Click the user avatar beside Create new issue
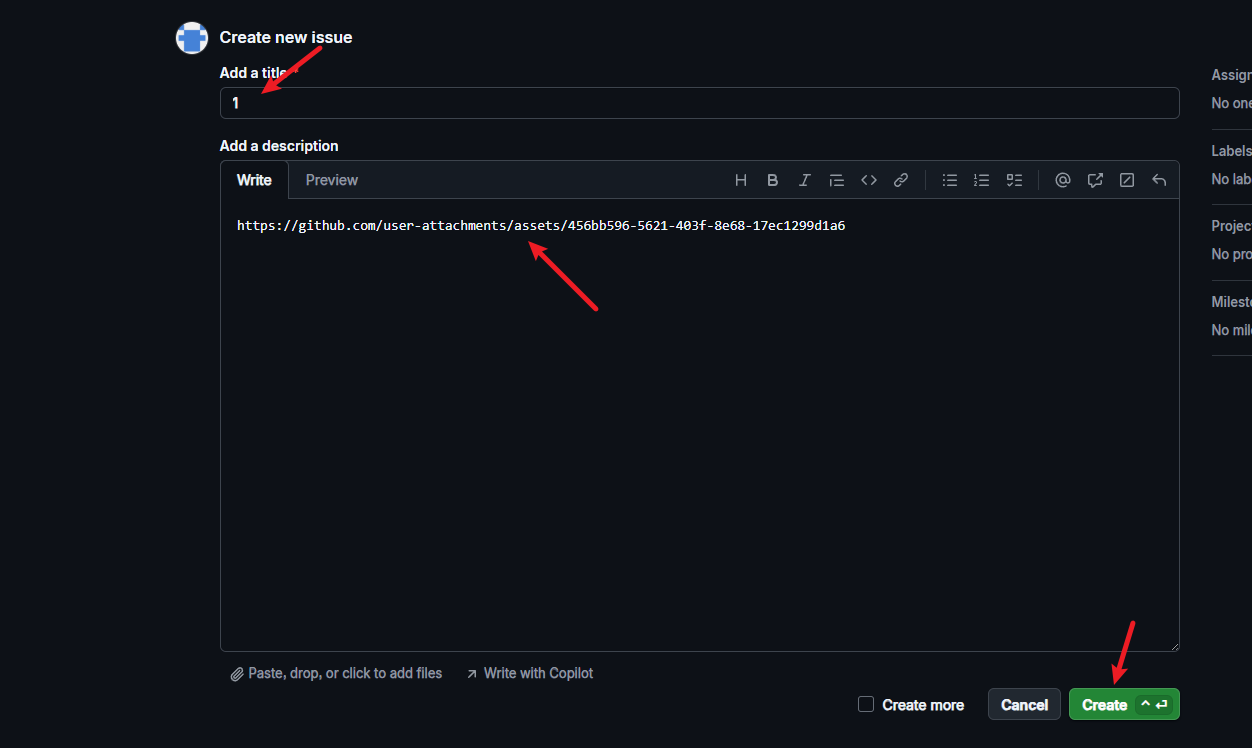Screen dimensions: 1252x748 tap(192, 38)
